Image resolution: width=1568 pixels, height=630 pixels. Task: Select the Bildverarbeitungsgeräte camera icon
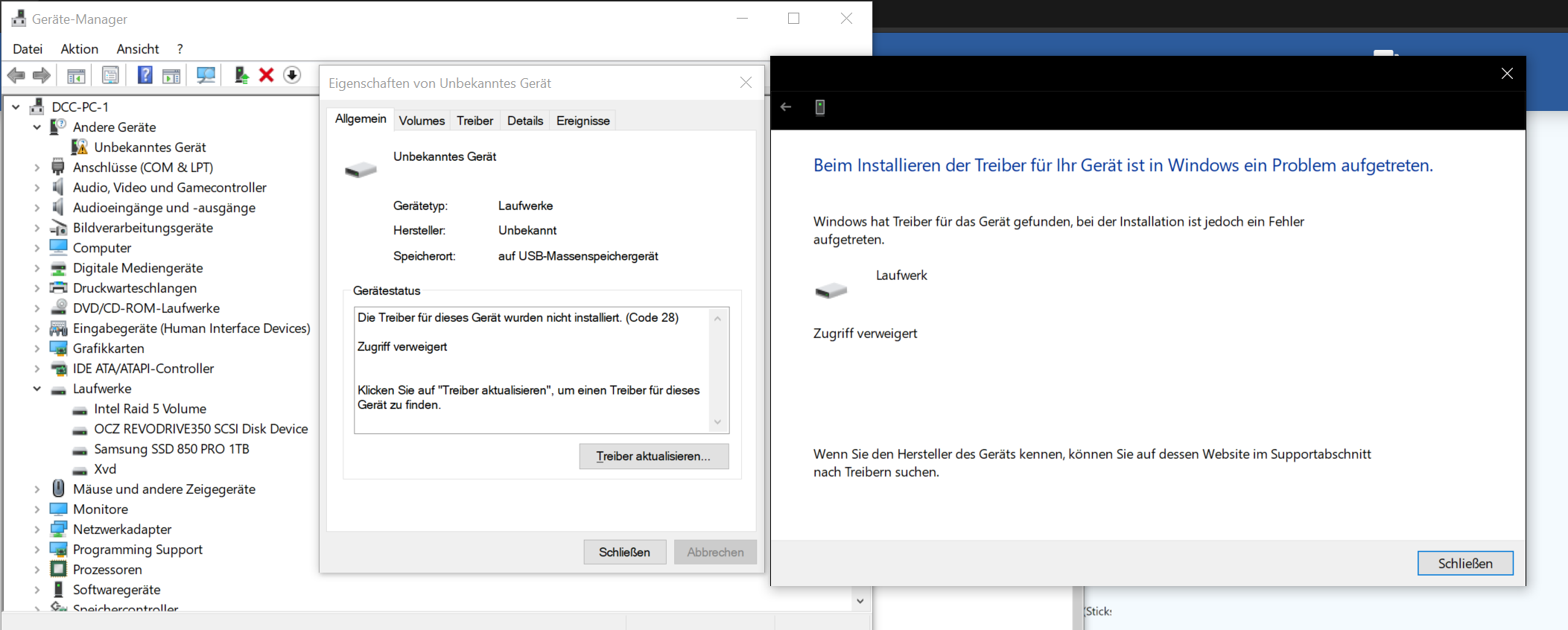pos(58,228)
